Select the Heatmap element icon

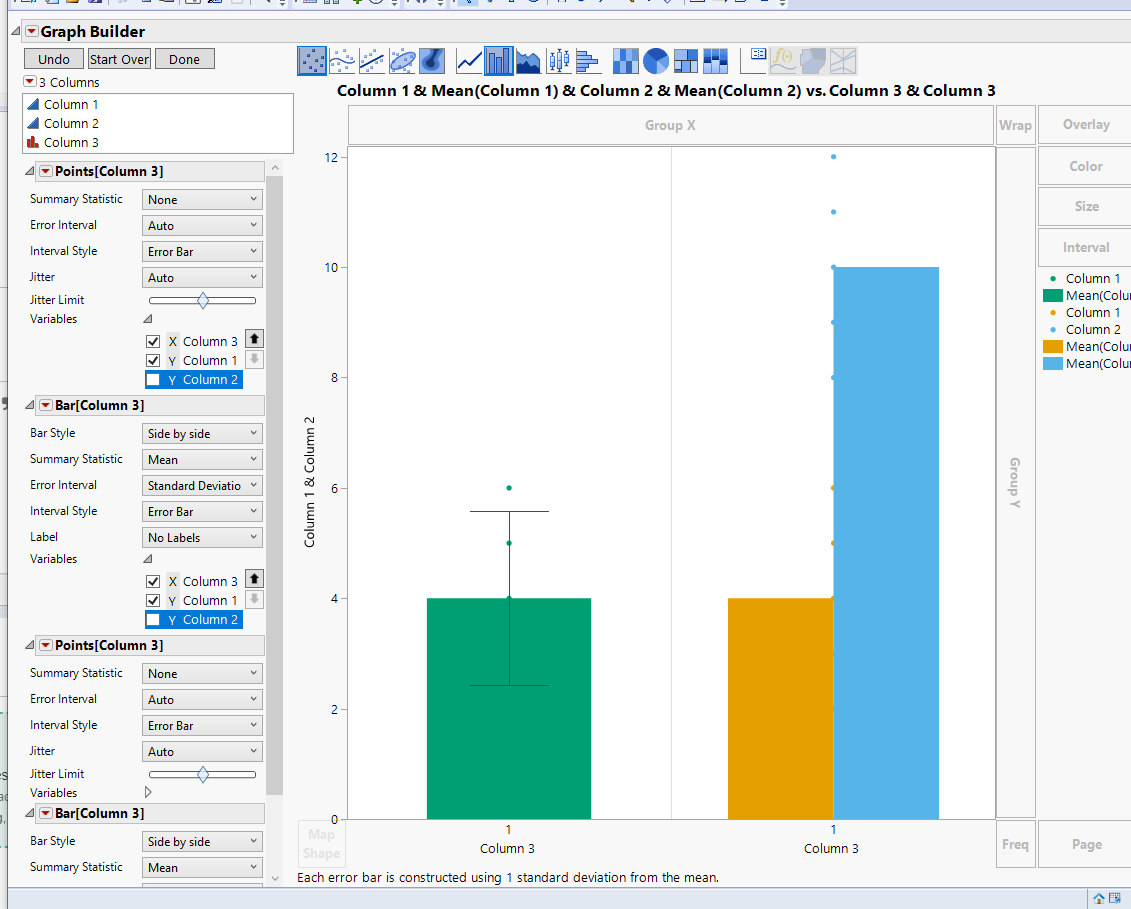point(626,60)
